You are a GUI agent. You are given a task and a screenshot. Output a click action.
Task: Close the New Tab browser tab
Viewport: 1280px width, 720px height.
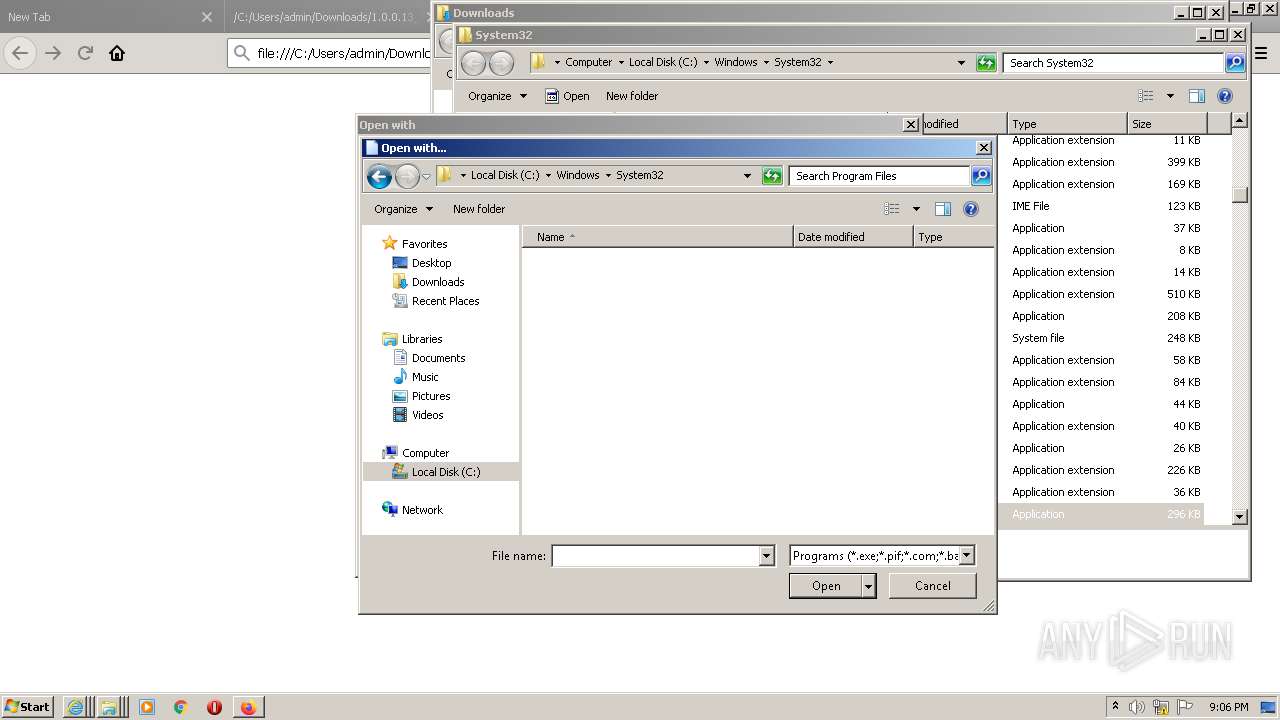pyautogui.click(x=207, y=17)
